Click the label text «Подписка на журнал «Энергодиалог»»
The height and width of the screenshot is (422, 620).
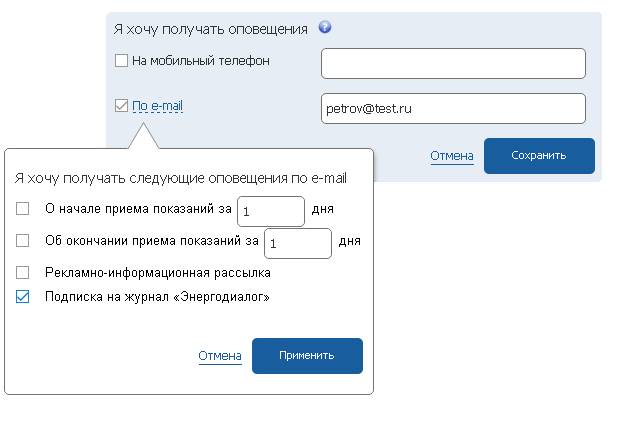[x=157, y=297]
